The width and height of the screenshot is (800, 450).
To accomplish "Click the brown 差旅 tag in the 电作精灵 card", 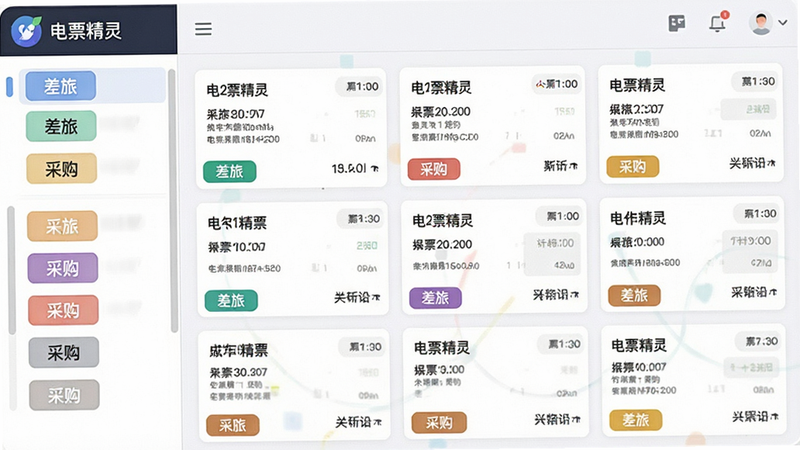I will (634, 295).
